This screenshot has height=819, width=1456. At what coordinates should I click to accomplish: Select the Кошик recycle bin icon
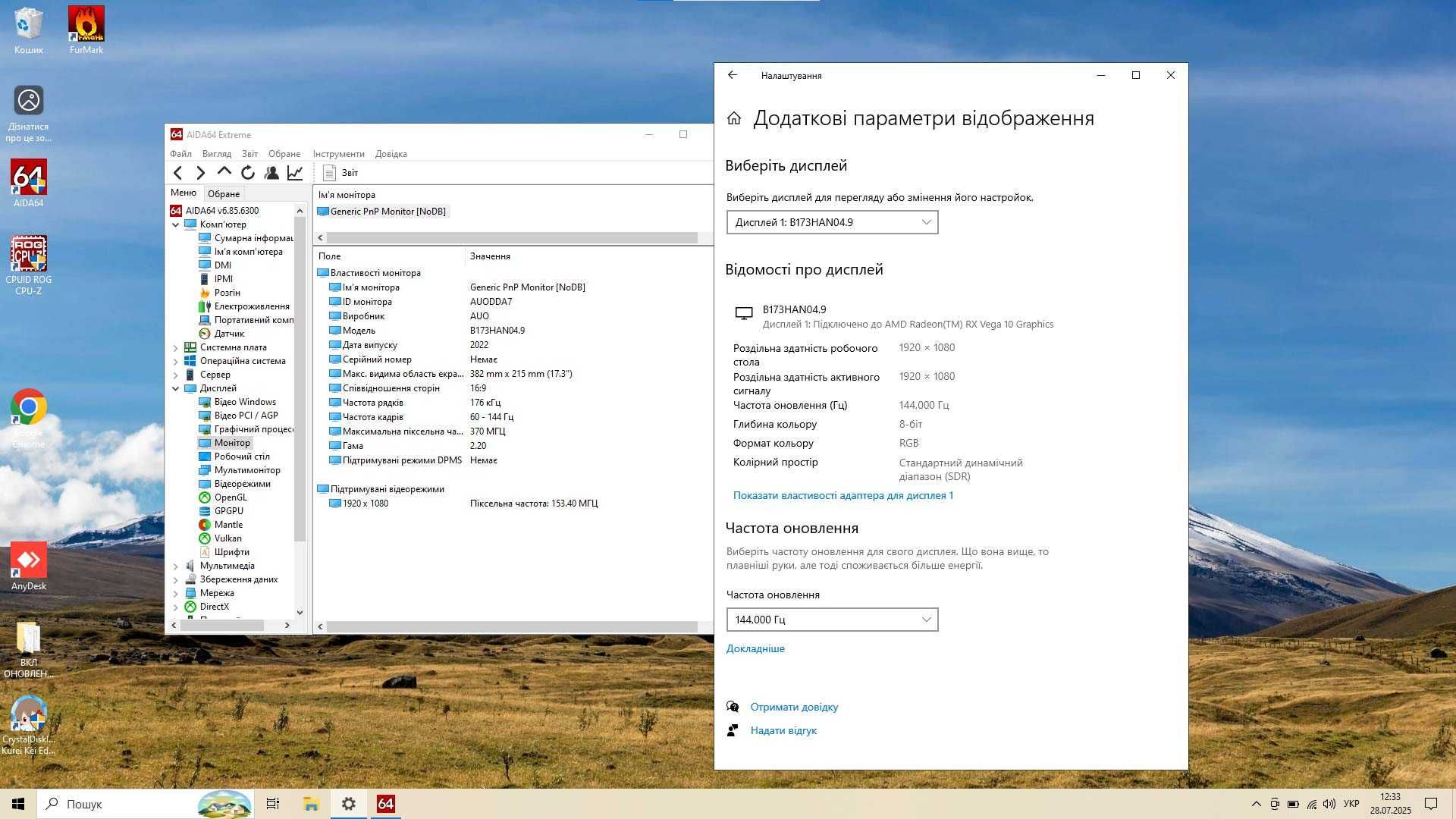pyautogui.click(x=29, y=30)
